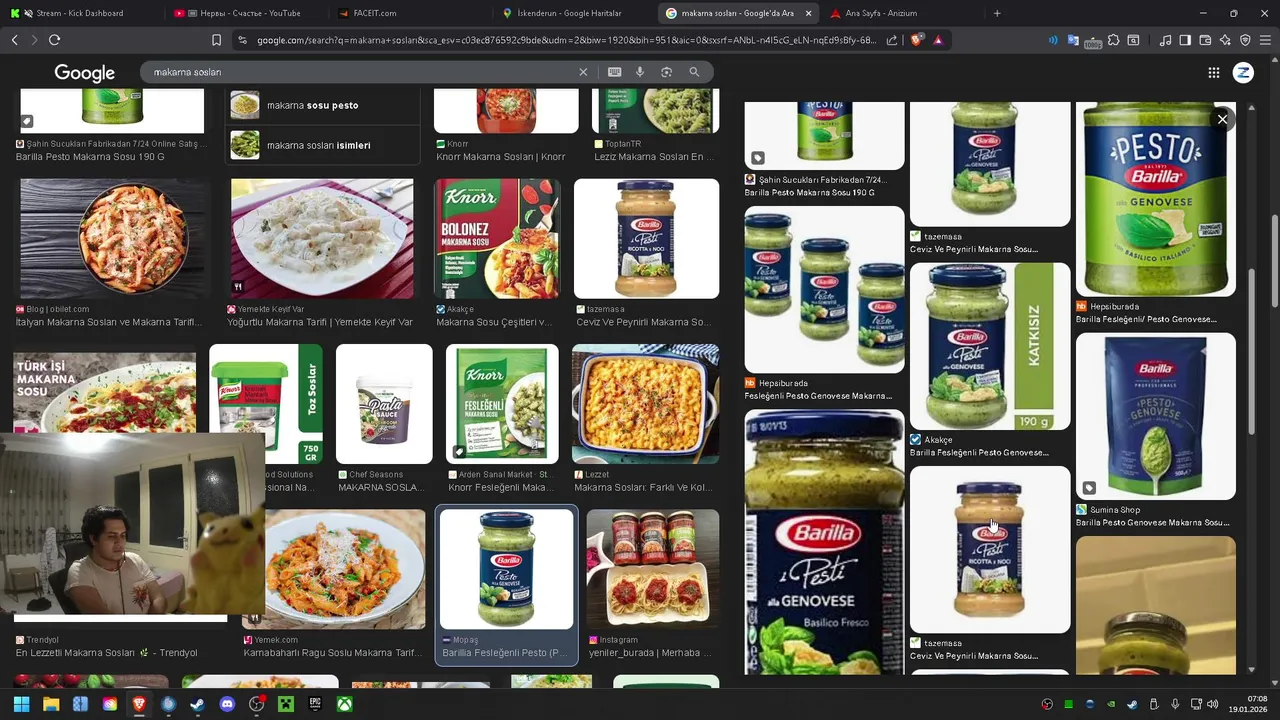Switch to the Ana Sayfa - Anizium tab
This screenshot has height=720, width=1280.
coord(900,13)
